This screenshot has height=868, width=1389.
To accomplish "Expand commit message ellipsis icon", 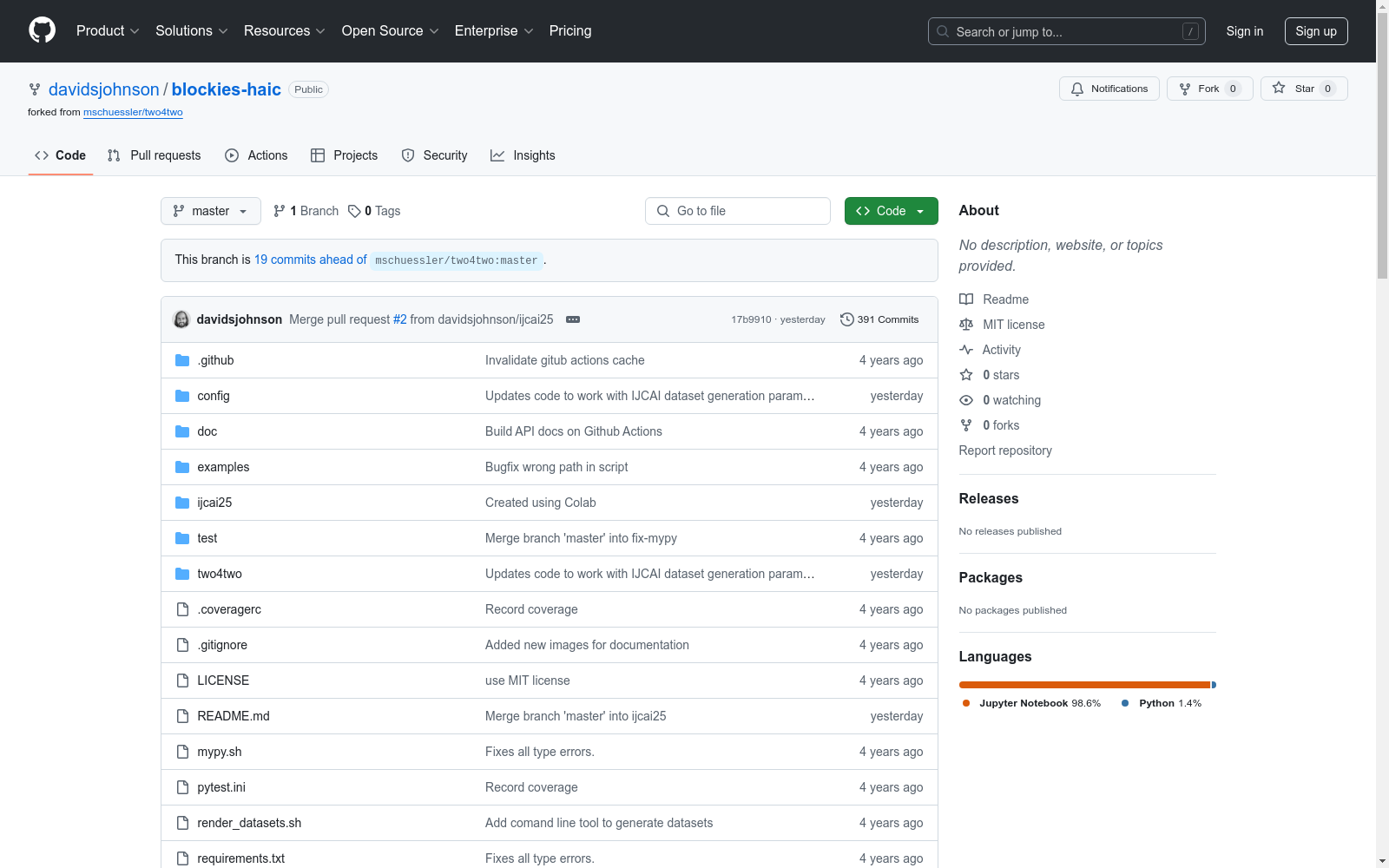I will (x=573, y=319).
